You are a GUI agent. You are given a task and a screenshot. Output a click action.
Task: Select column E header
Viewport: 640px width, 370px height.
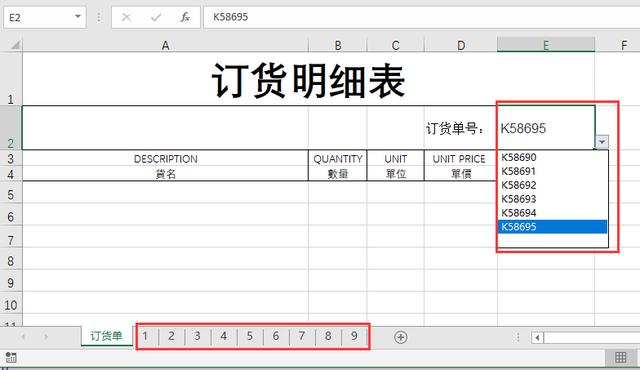coord(546,44)
